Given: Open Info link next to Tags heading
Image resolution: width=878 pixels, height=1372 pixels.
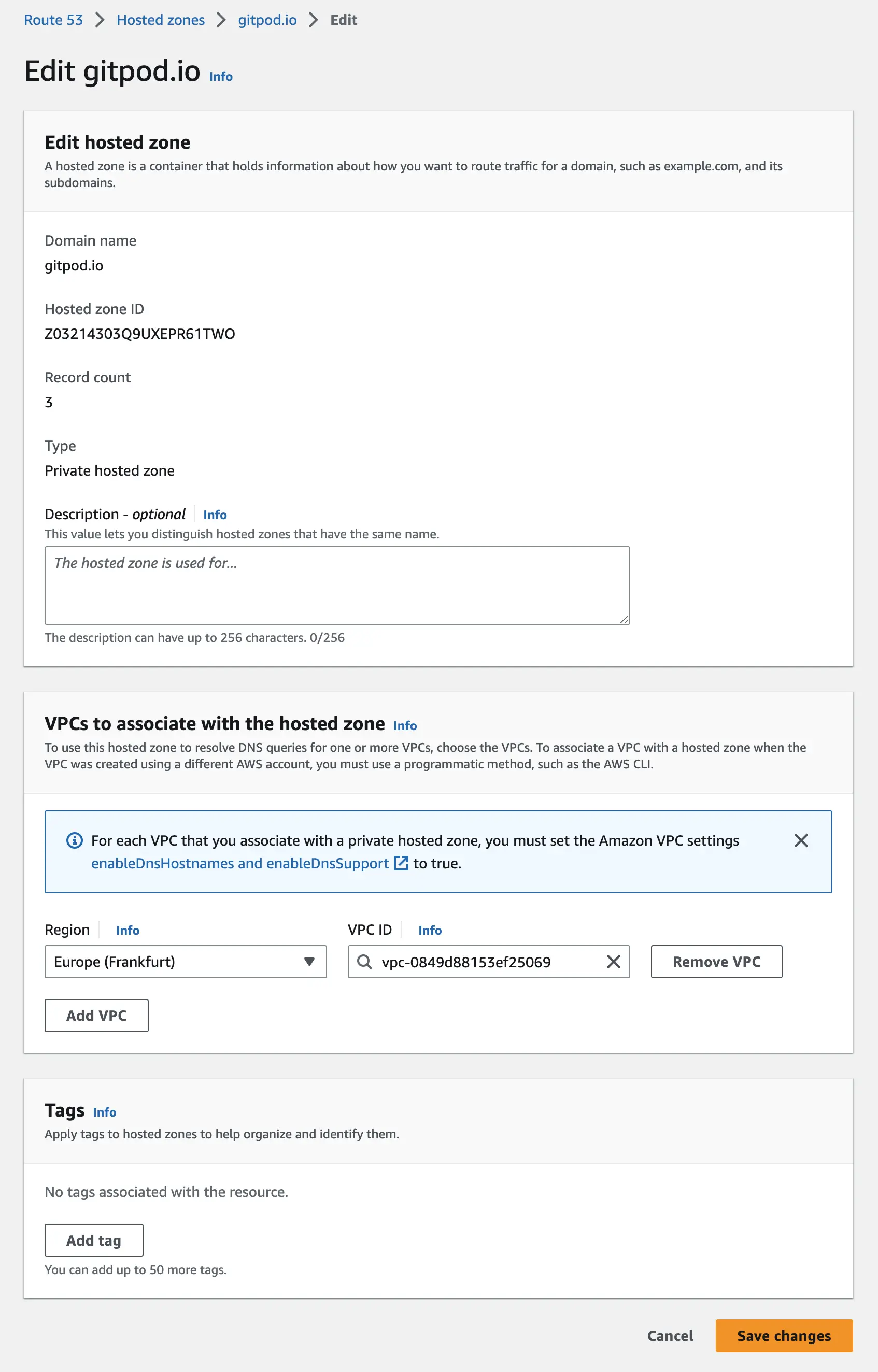Looking at the screenshot, I should pos(104,1111).
